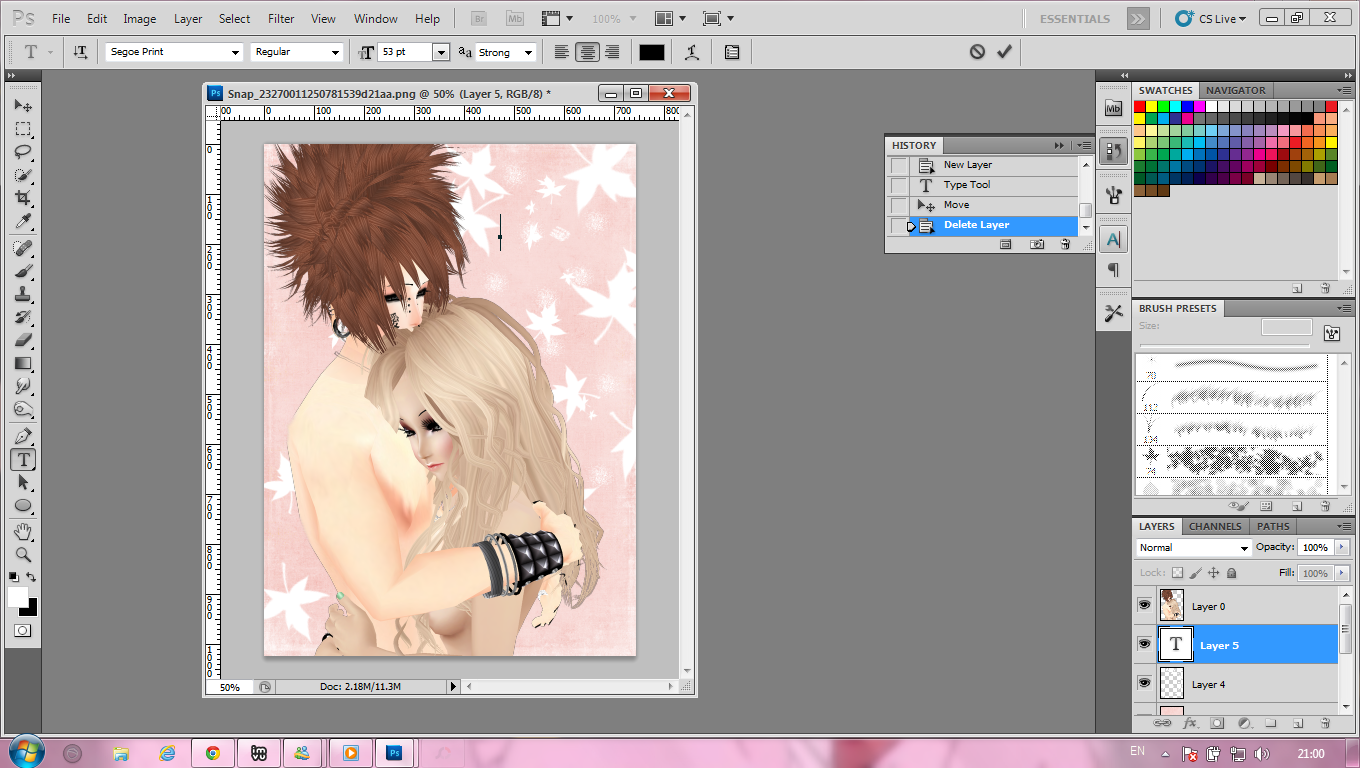Select the Path Selection tool
This screenshot has height=768, width=1360.
(x=23, y=482)
